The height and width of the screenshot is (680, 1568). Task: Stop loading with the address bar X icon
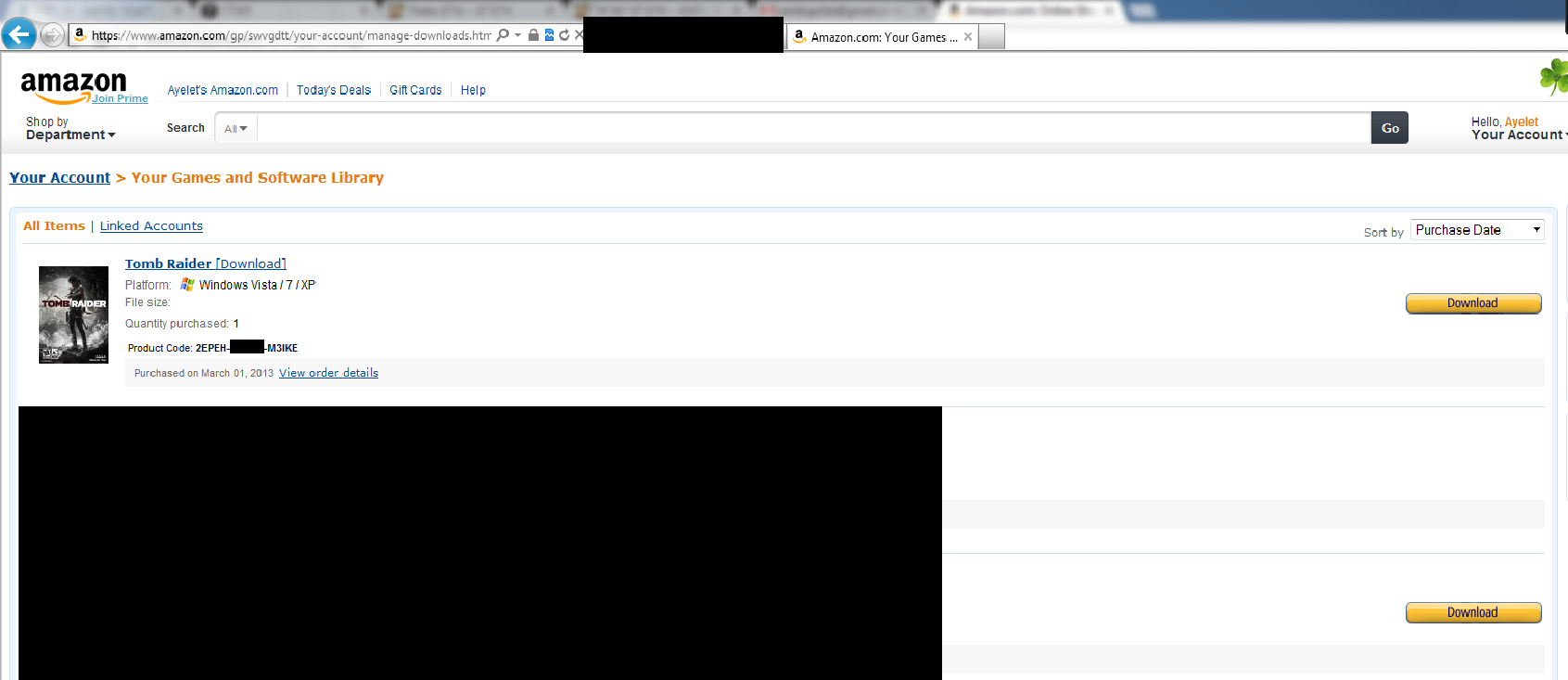point(579,35)
